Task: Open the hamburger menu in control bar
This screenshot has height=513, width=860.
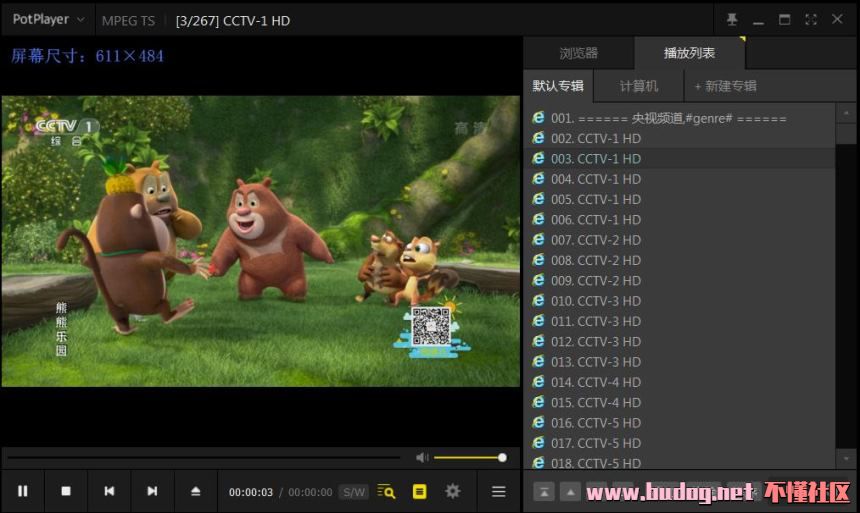Action: [499, 492]
